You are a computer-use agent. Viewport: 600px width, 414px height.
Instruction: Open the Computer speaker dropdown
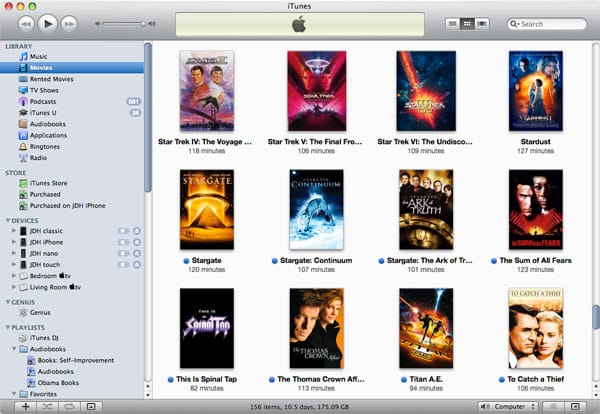click(509, 407)
